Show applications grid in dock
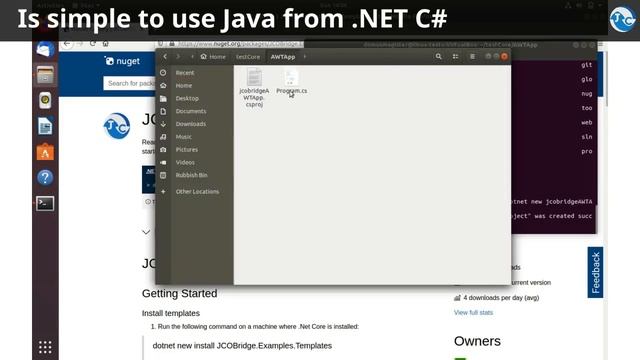Screen dimensions: 640x360 click(45, 347)
